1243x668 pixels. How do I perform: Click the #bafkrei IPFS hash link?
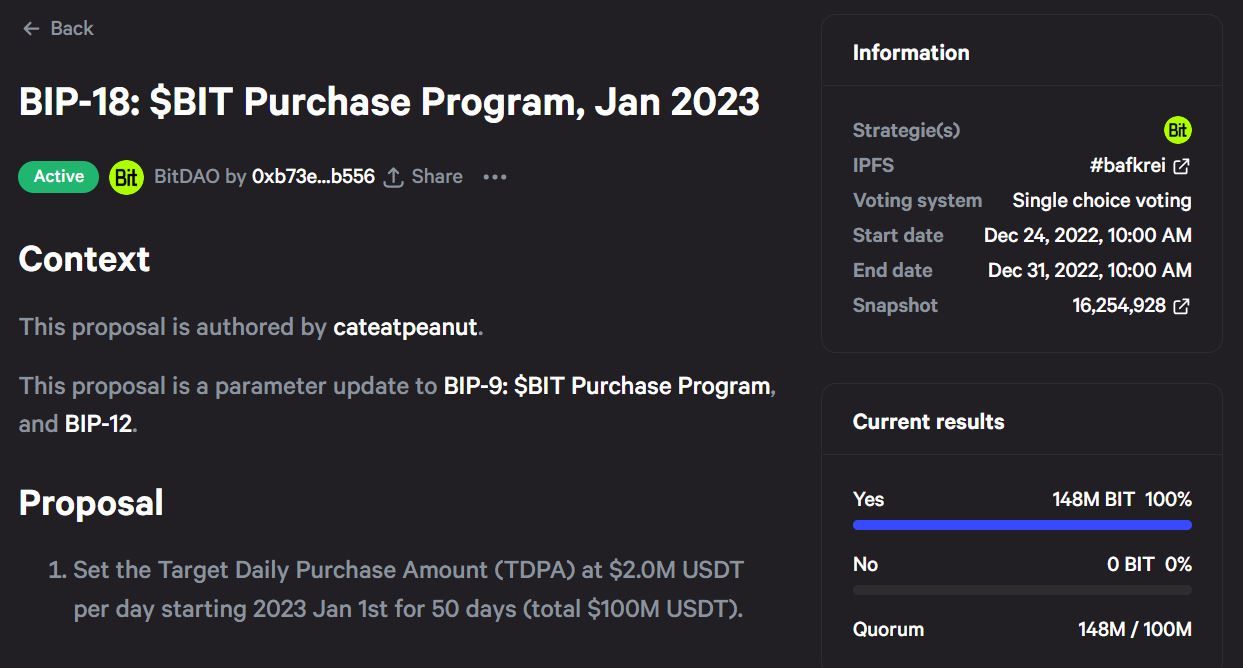click(1127, 166)
